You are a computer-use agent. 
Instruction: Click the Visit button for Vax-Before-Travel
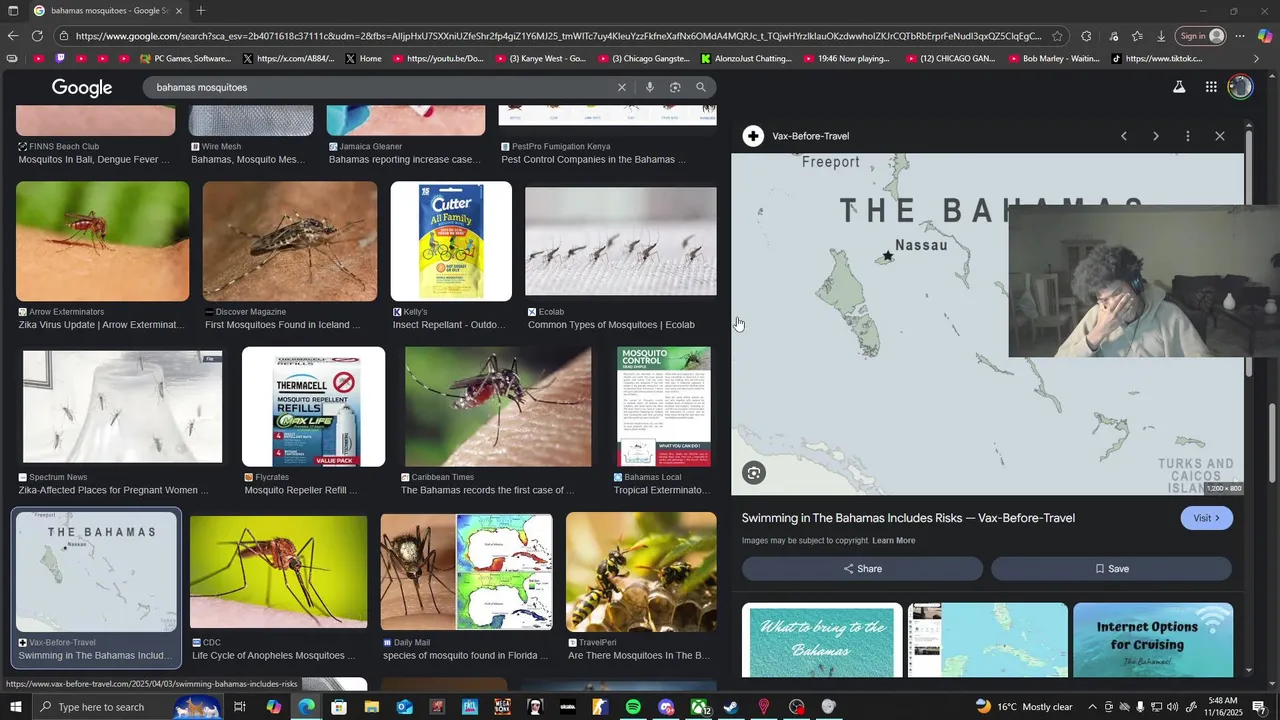pos(1207,518)
